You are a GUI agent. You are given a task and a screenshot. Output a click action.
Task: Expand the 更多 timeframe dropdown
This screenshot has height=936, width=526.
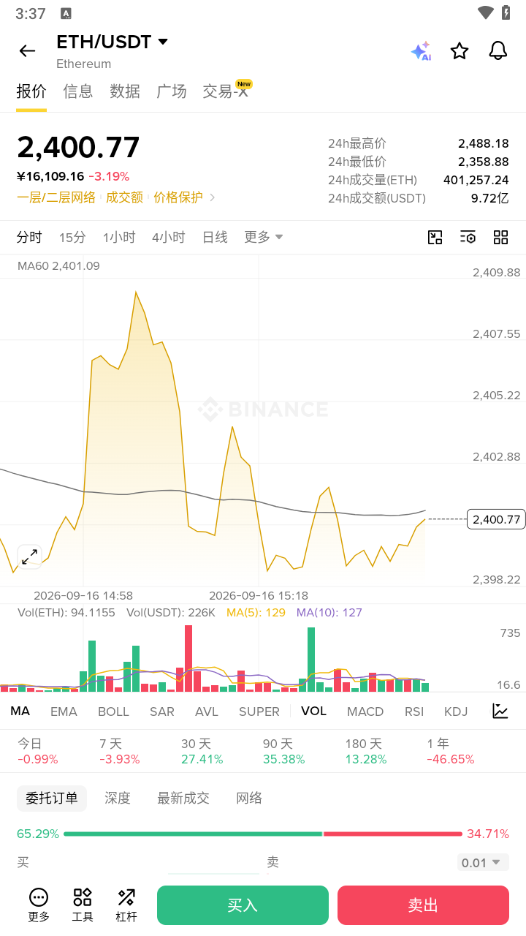click(x=263, y=237)
